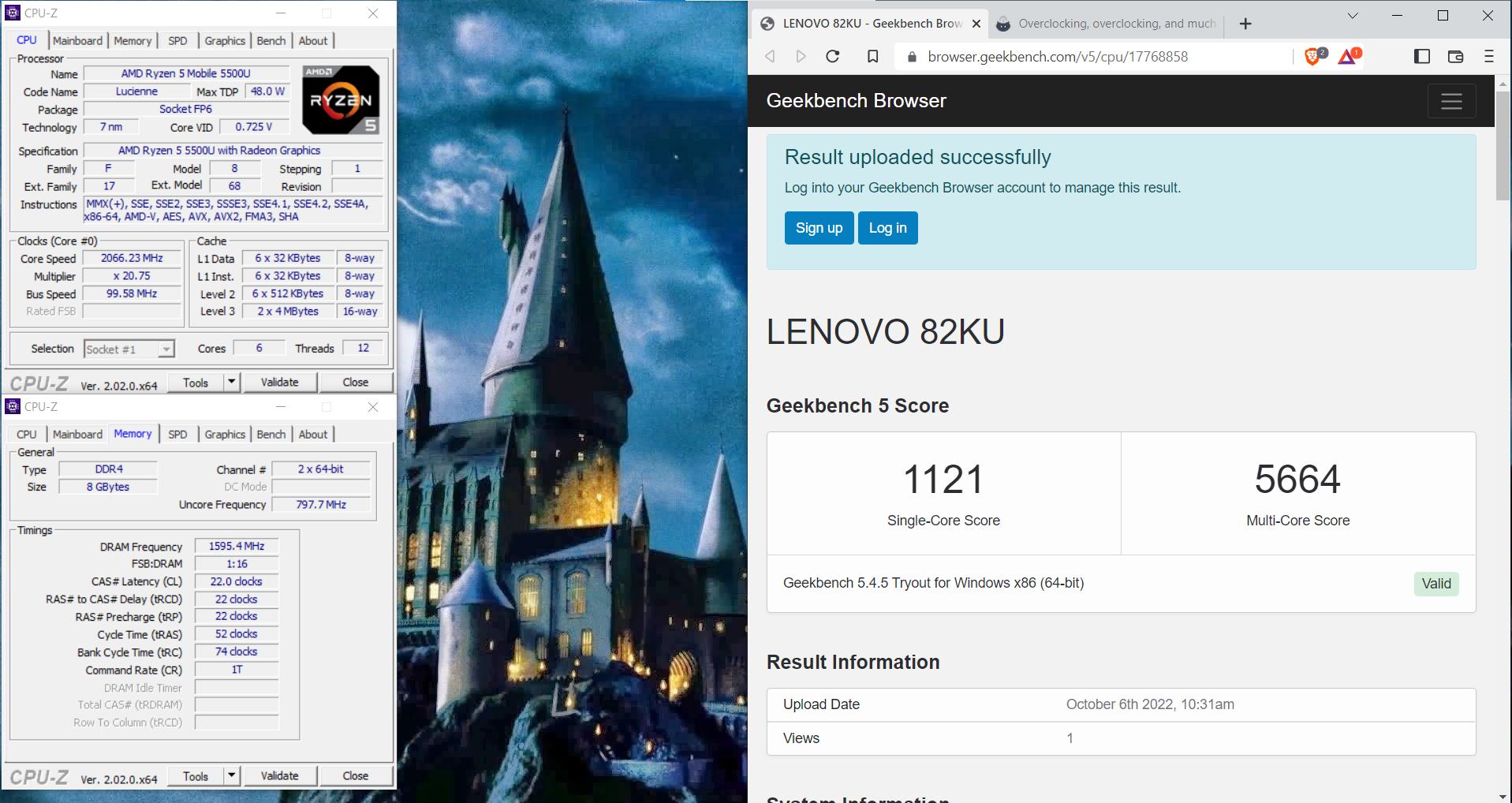
Task: Click the AMD Ryzen 5 logo in CPU-Z
Action: (342, 99)
